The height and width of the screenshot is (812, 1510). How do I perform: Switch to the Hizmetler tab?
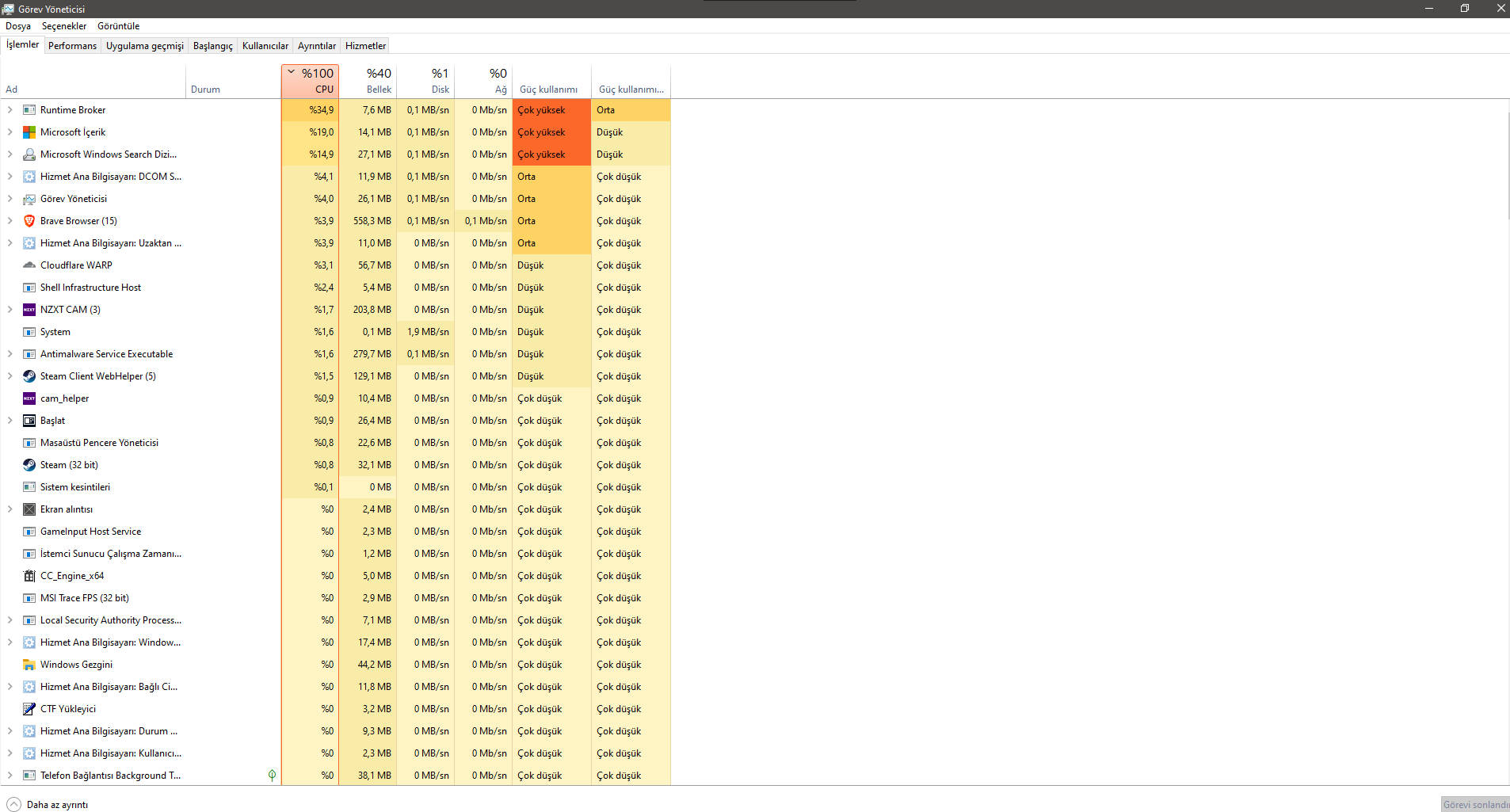366,46
